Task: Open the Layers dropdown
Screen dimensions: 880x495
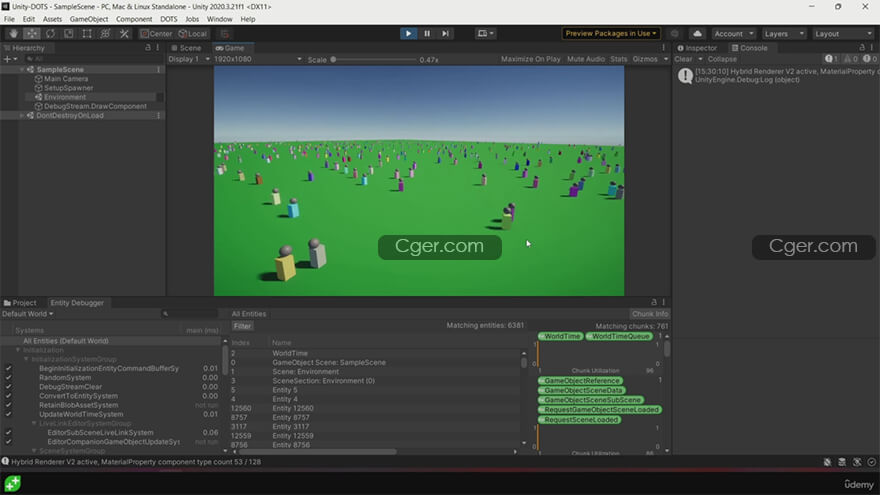Action: (783, 34)
